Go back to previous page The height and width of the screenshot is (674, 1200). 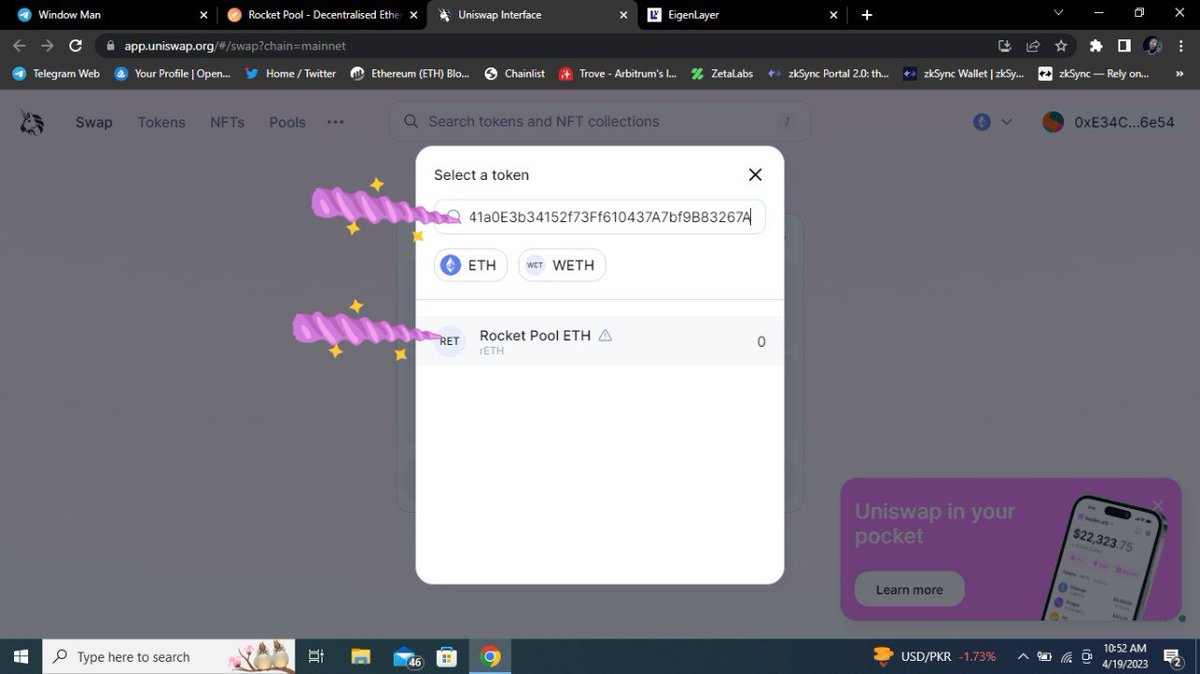click(19, 46)
